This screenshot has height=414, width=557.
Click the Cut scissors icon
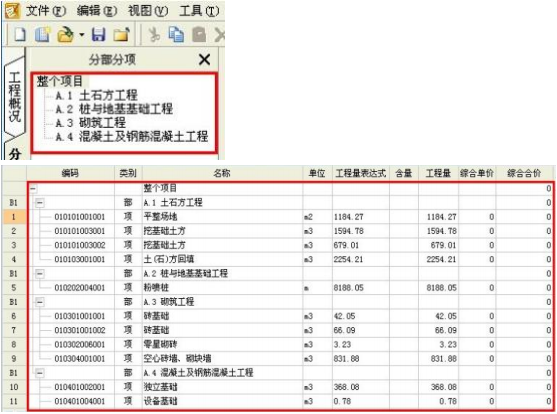coord(154,35)
